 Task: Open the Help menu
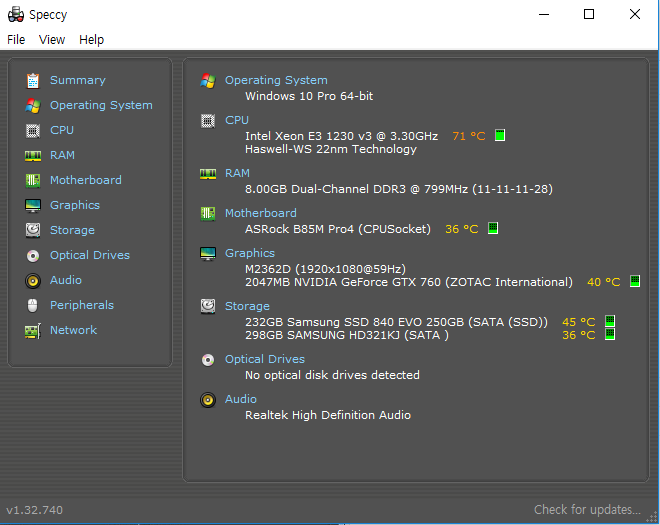(x=91, y=40)
